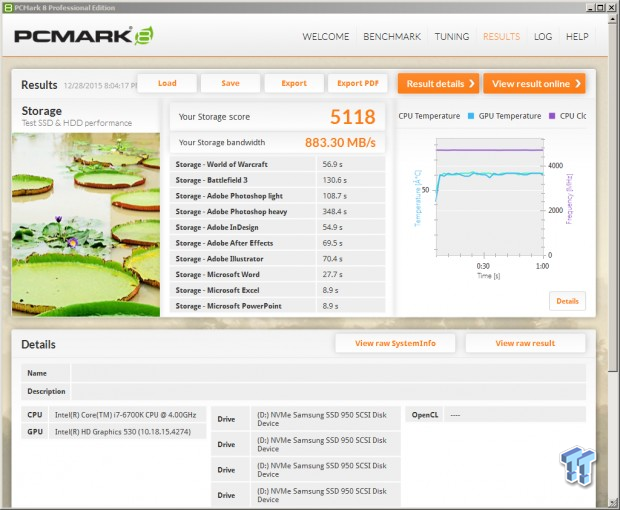
Task: Click the Export button
Action: tap(294, 83)
